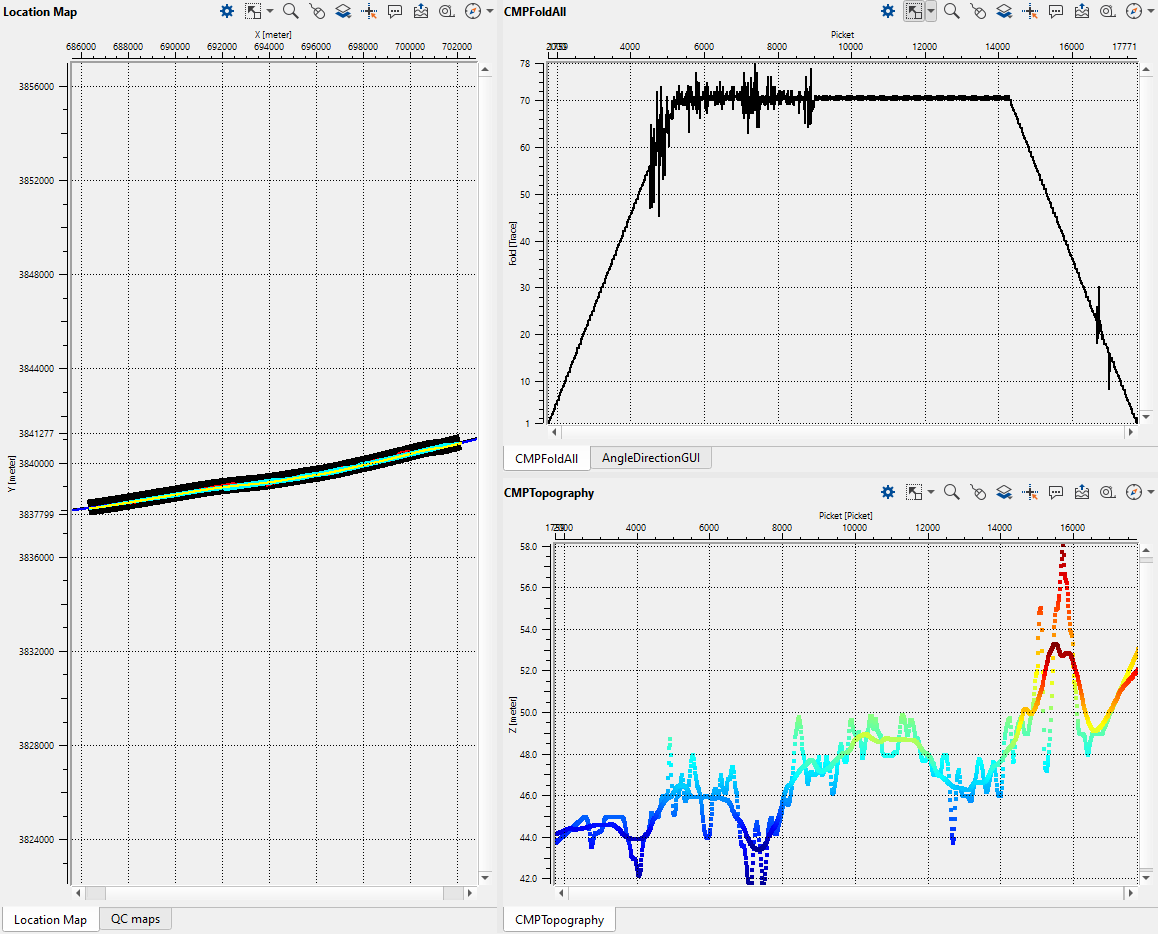Image resolution: width=1158 pixels, height=934 pixels.
Task: Toggle the fit-to-window selection button in CMPFoldAll
Action: click(913, 12)
